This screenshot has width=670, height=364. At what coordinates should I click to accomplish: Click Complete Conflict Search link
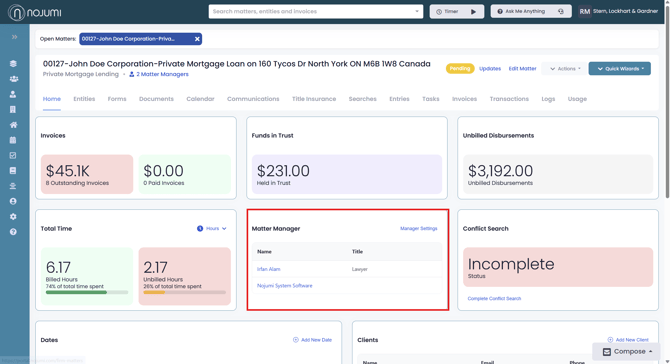tap(494, 299)
